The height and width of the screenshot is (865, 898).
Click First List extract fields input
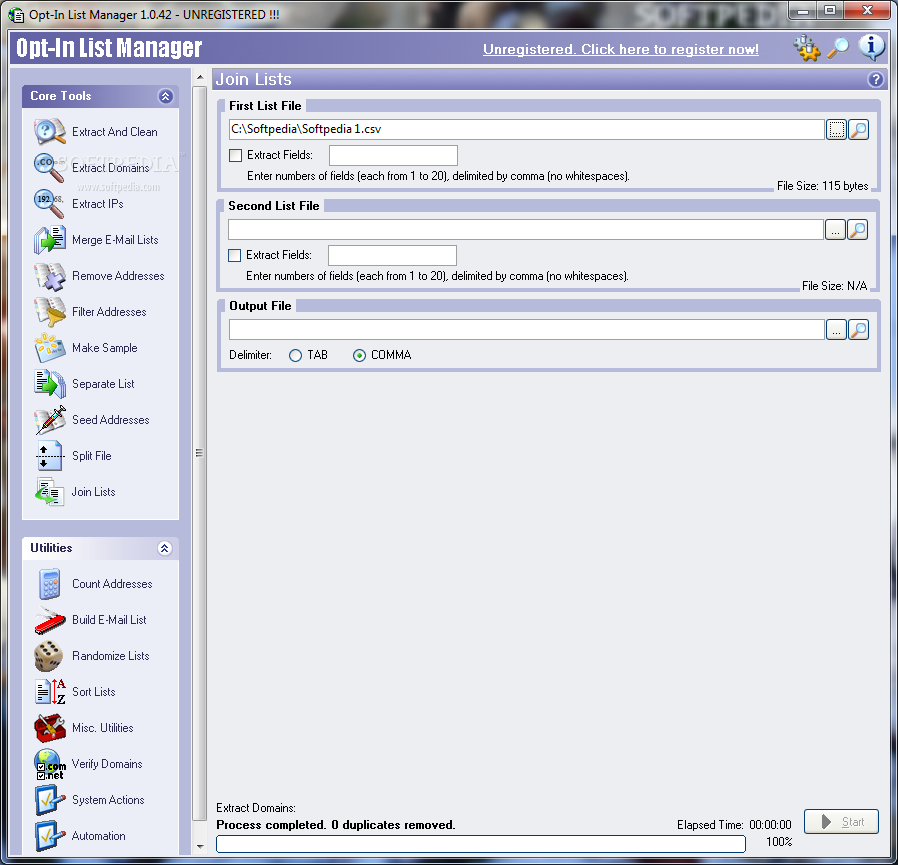click(393, 155)
